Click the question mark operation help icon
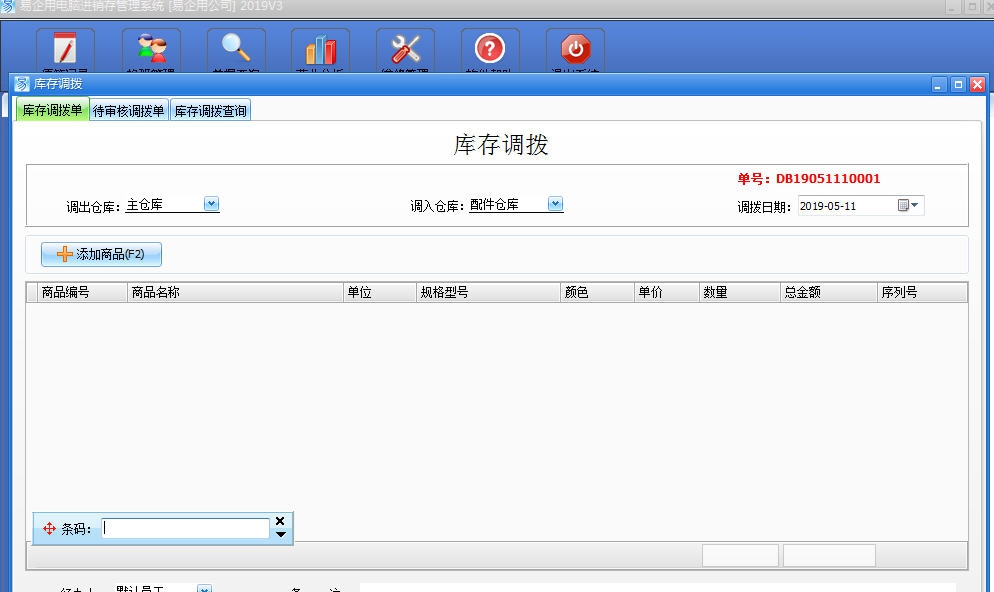The image size is (994, 592). click(489, 48)
